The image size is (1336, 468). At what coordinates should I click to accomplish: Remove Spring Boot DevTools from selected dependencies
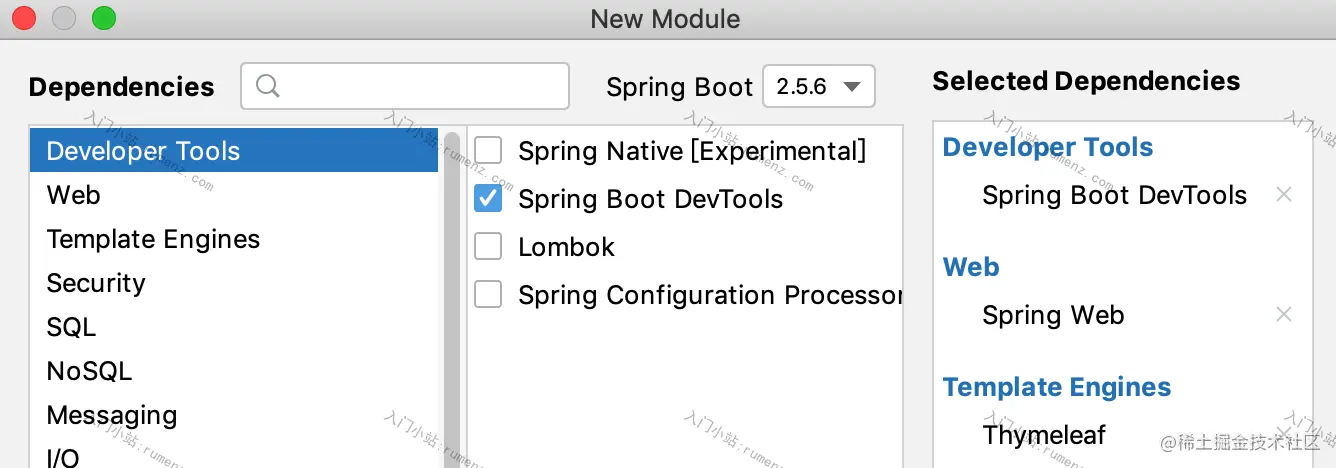(1284, 195)
